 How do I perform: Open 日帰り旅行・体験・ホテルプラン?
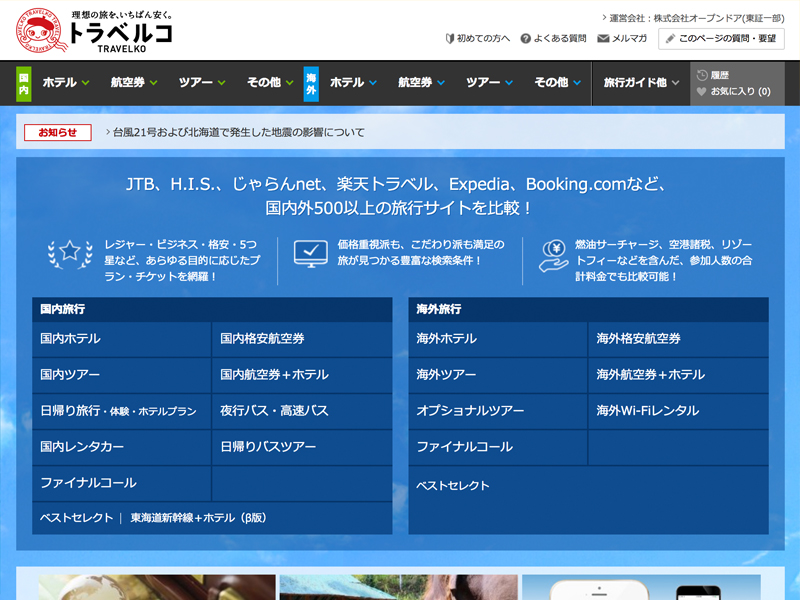pyautogui.click(x=121, y=411)
